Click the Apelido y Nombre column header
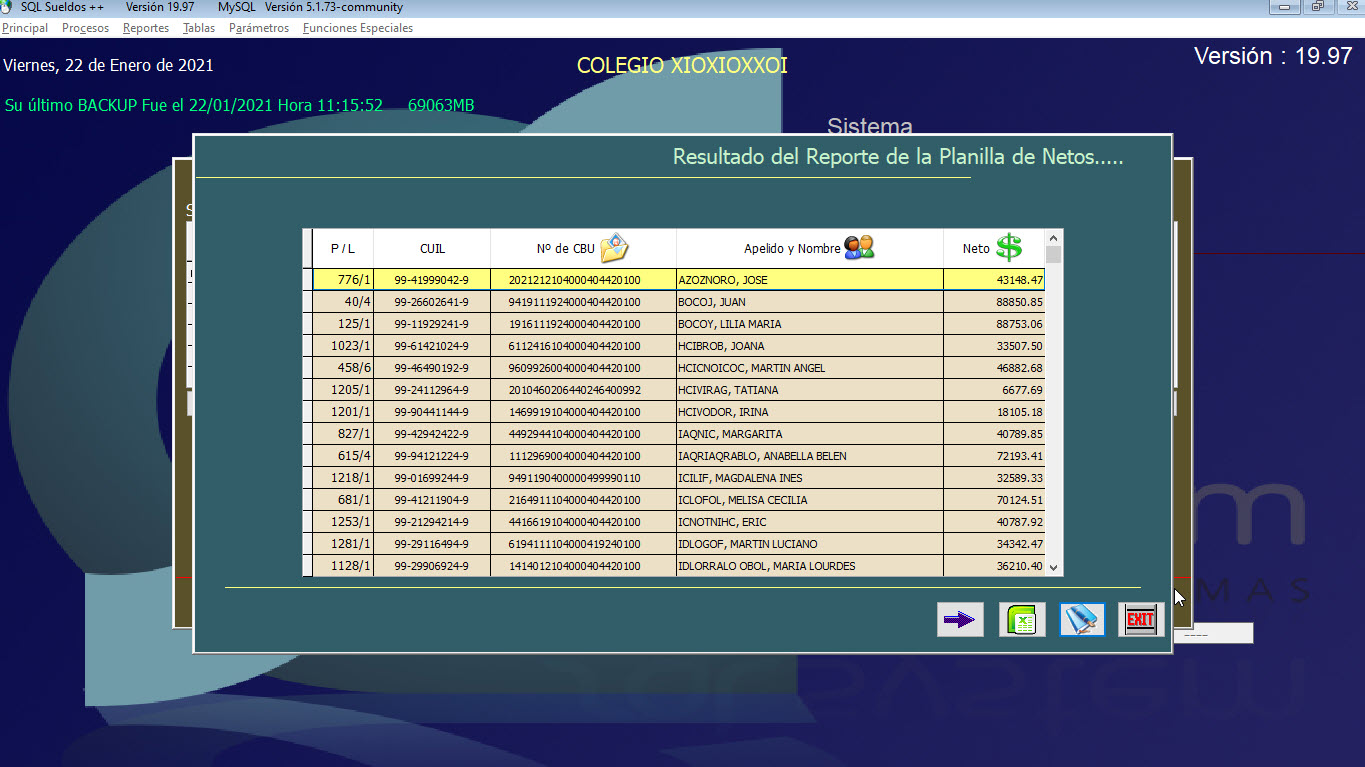1365x767 pixels. [x=810, y=249]
